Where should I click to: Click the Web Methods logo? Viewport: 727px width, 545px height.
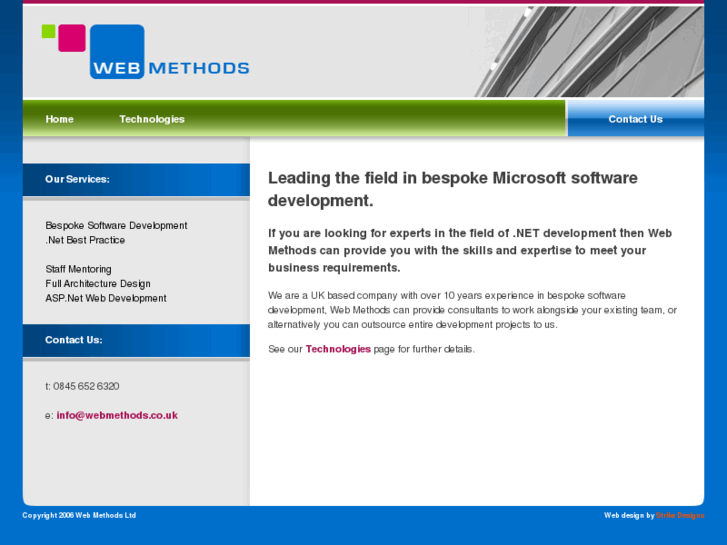[x=146, y=51]
